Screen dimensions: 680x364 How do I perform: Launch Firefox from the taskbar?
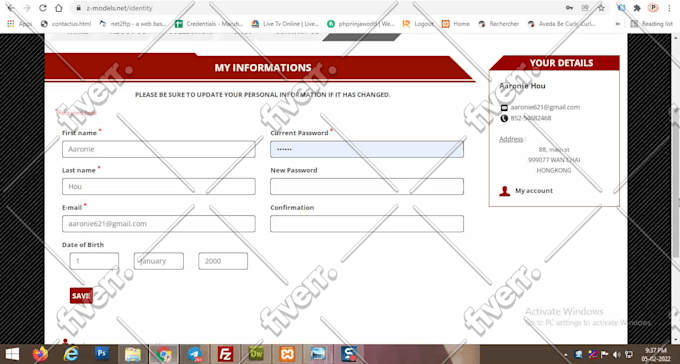coord(40,354)
